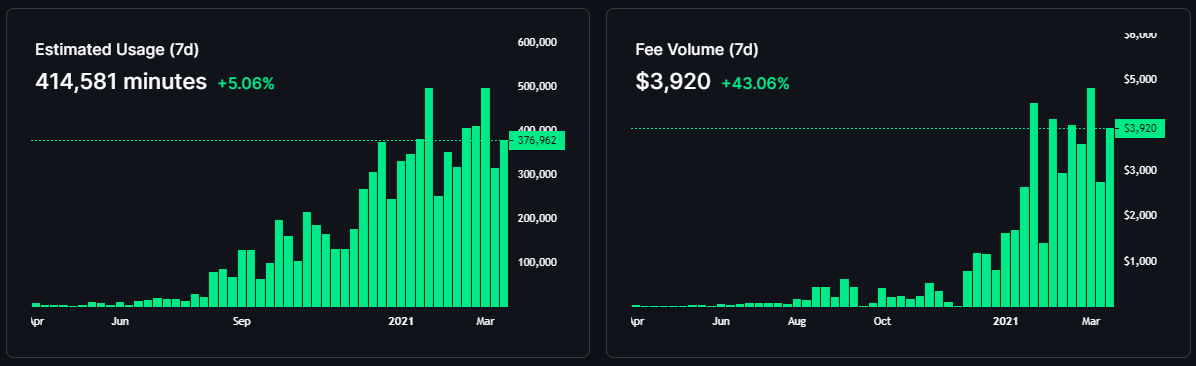Click the "+5.06%" change indicator
The width and height of the screenshot is (1196, 366).
point(246,83)
